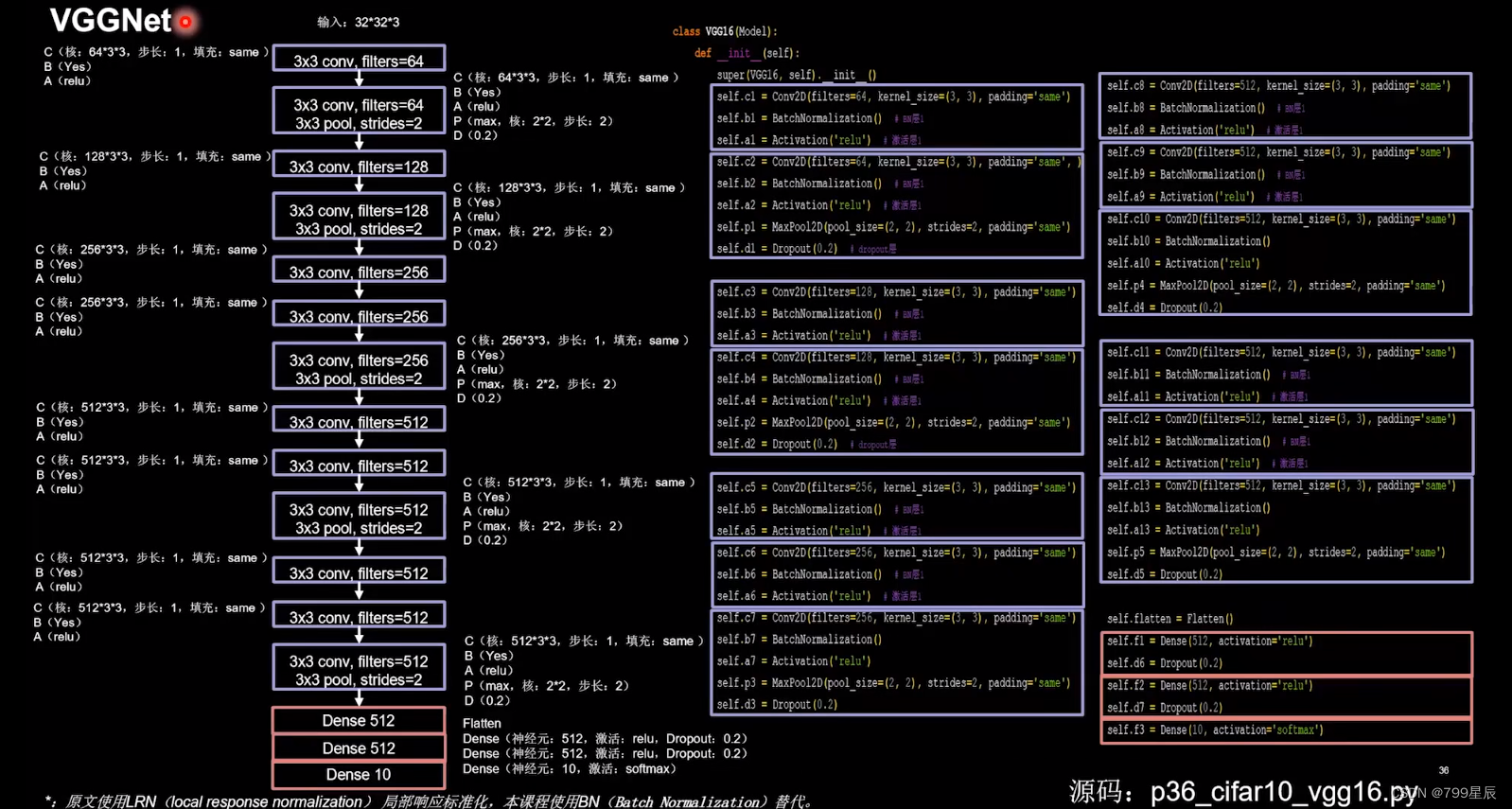Click the self.flatten = Flatten() line
This screenshot has width=1512, height=809.
click(1169, 620)
